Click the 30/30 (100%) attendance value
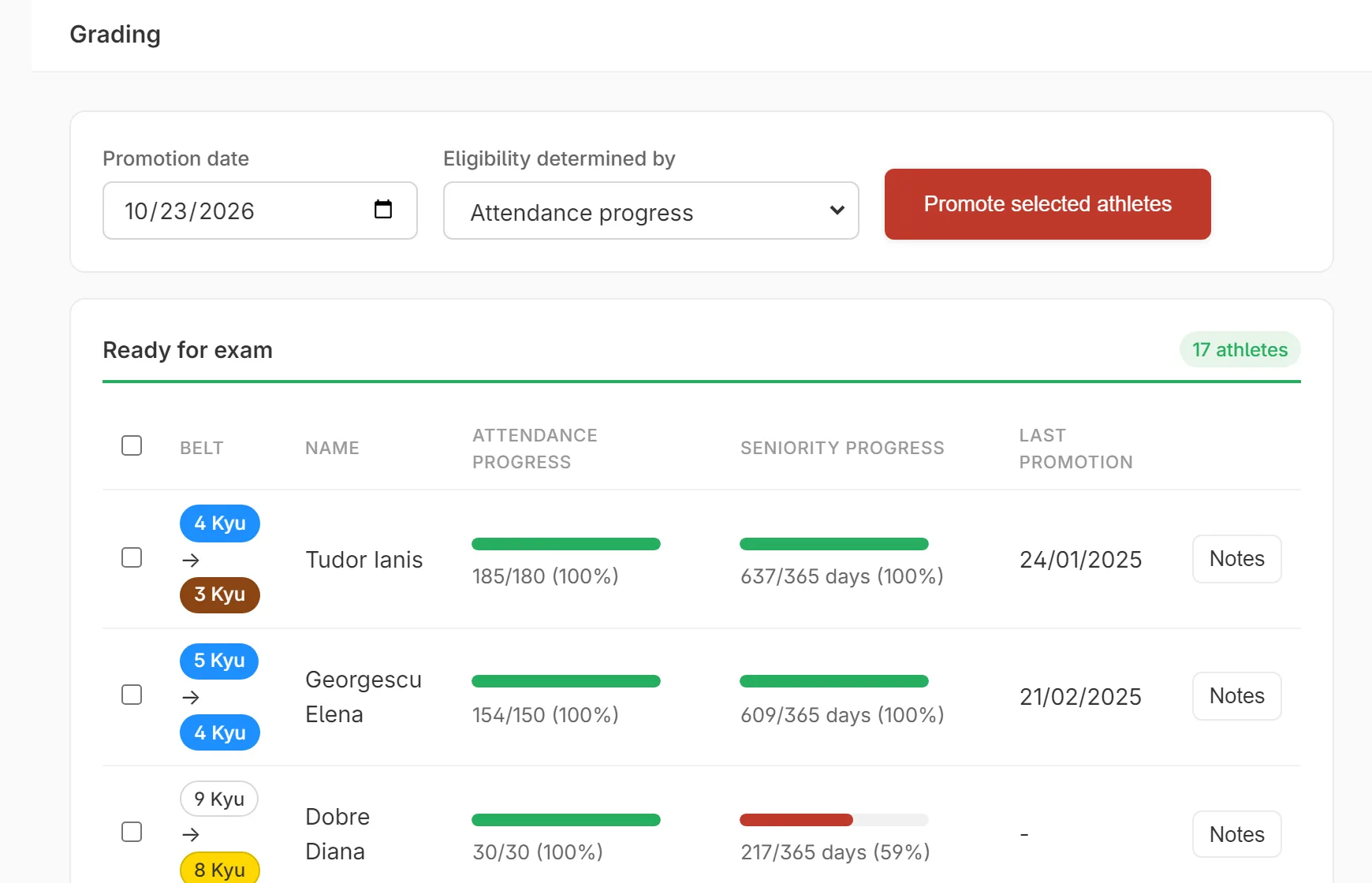1372x883 pixels. [538, 852]
